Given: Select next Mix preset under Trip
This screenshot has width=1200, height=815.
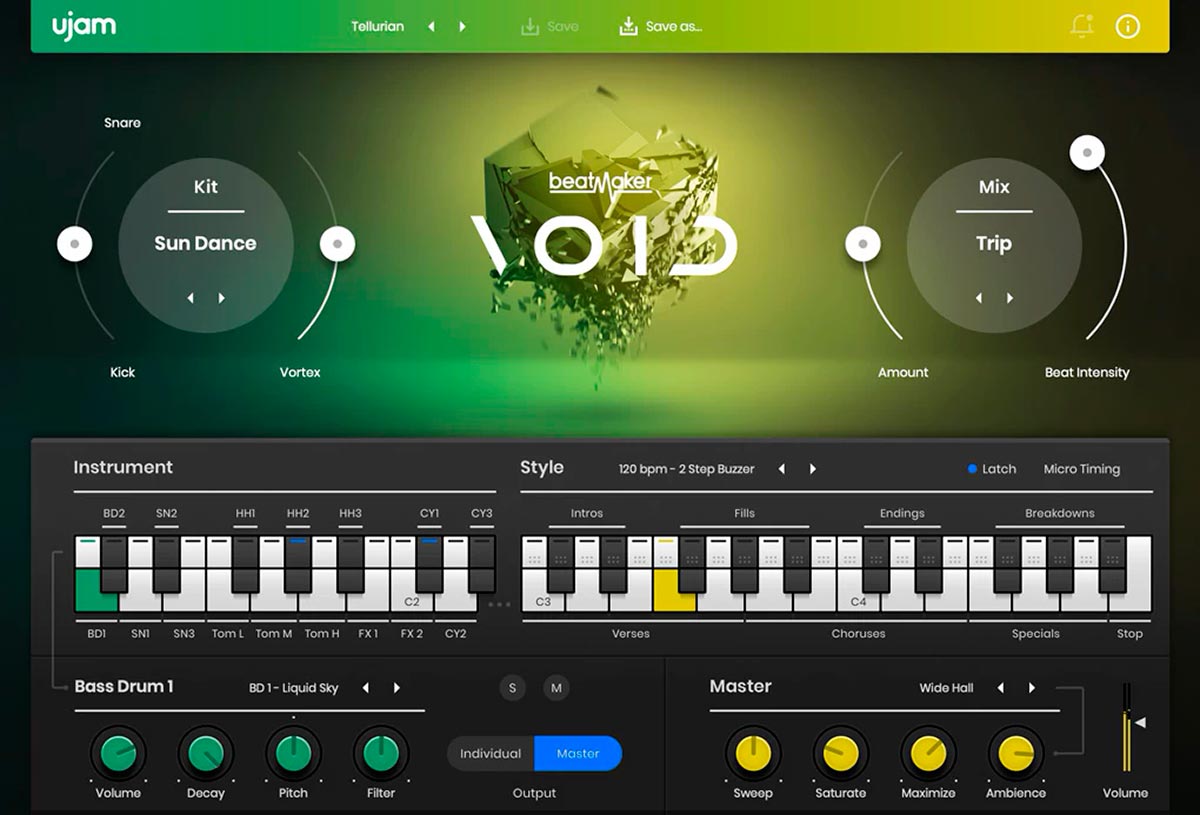Looking at the screenshot, I should pyautogui.click(x=1010, y=298).
